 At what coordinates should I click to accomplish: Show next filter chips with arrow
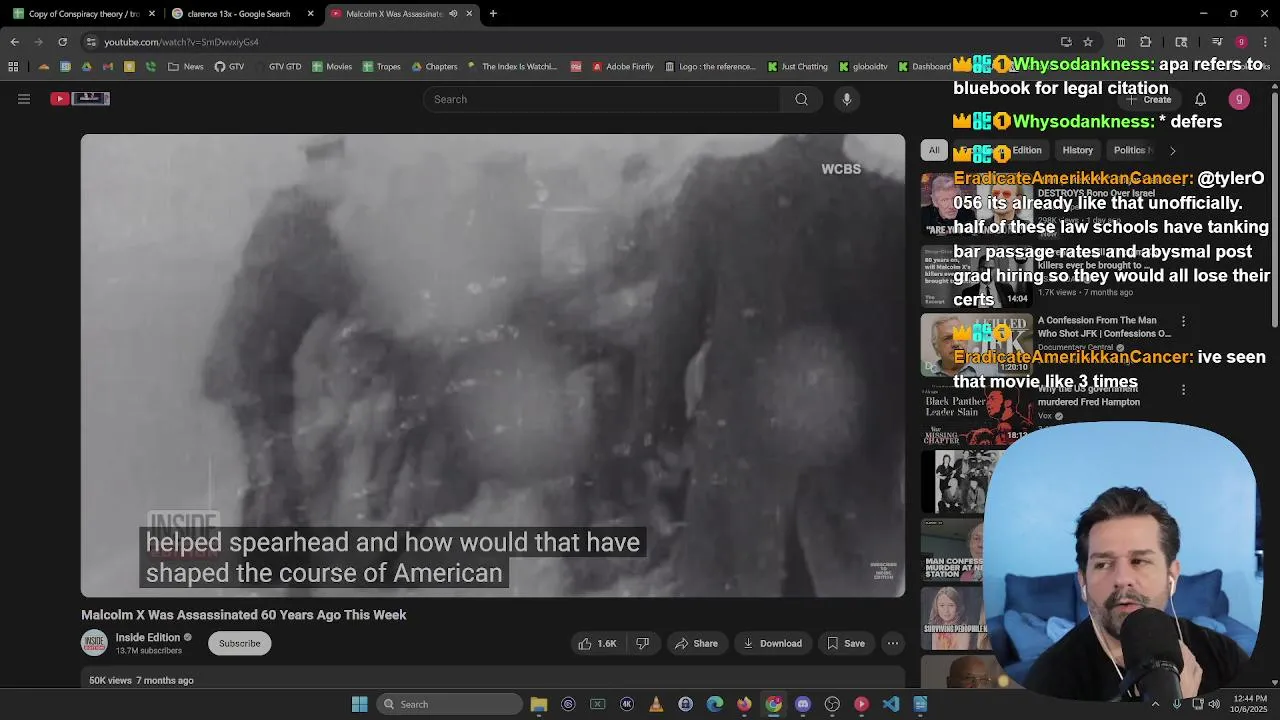[x=1172, y=150]
